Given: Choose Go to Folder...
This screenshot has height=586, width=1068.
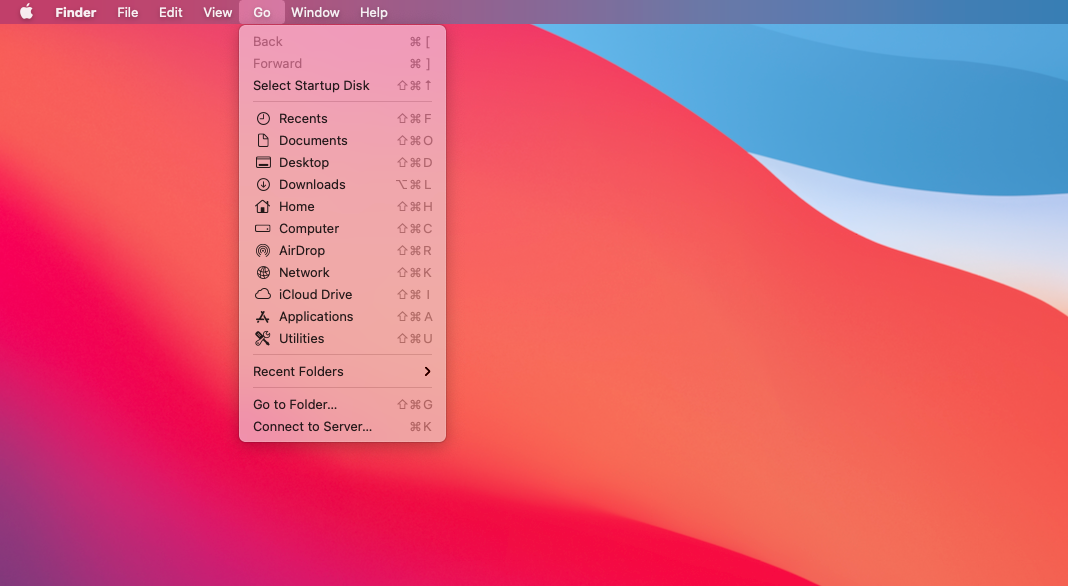Looking at the screenshot, I should (343, 405).
